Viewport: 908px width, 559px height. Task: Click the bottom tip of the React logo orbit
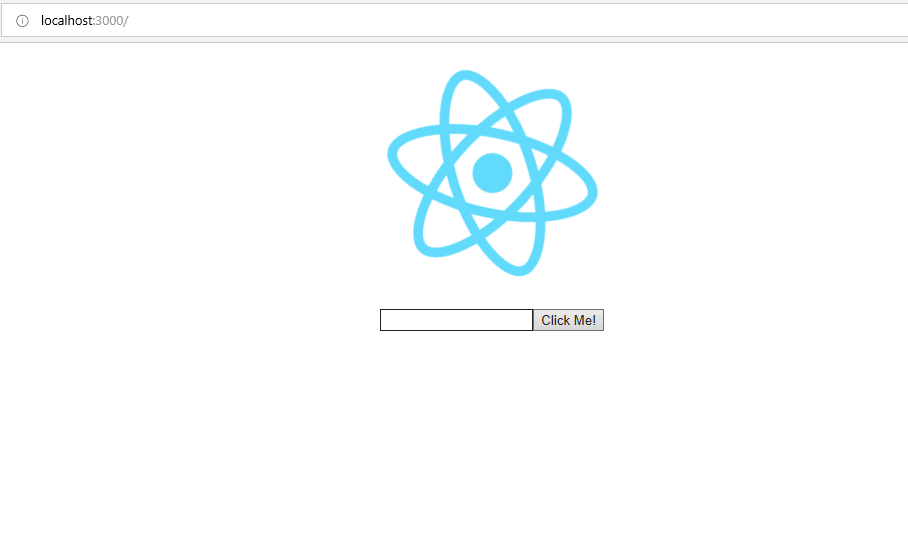click(x=519, y=271)
